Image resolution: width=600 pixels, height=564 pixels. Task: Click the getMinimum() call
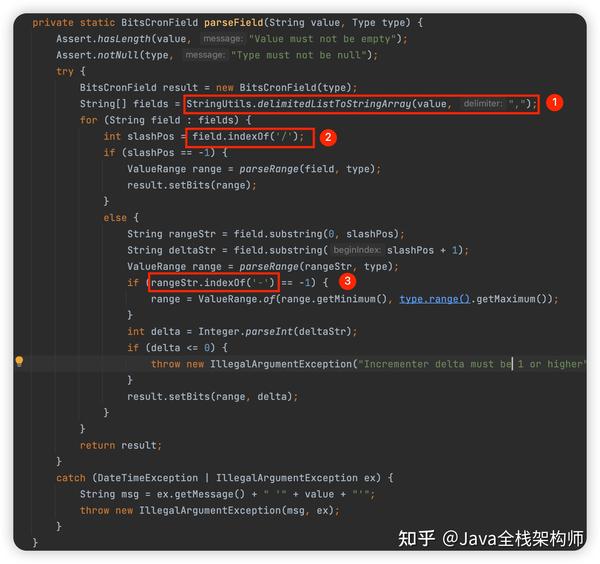[352, 299]
